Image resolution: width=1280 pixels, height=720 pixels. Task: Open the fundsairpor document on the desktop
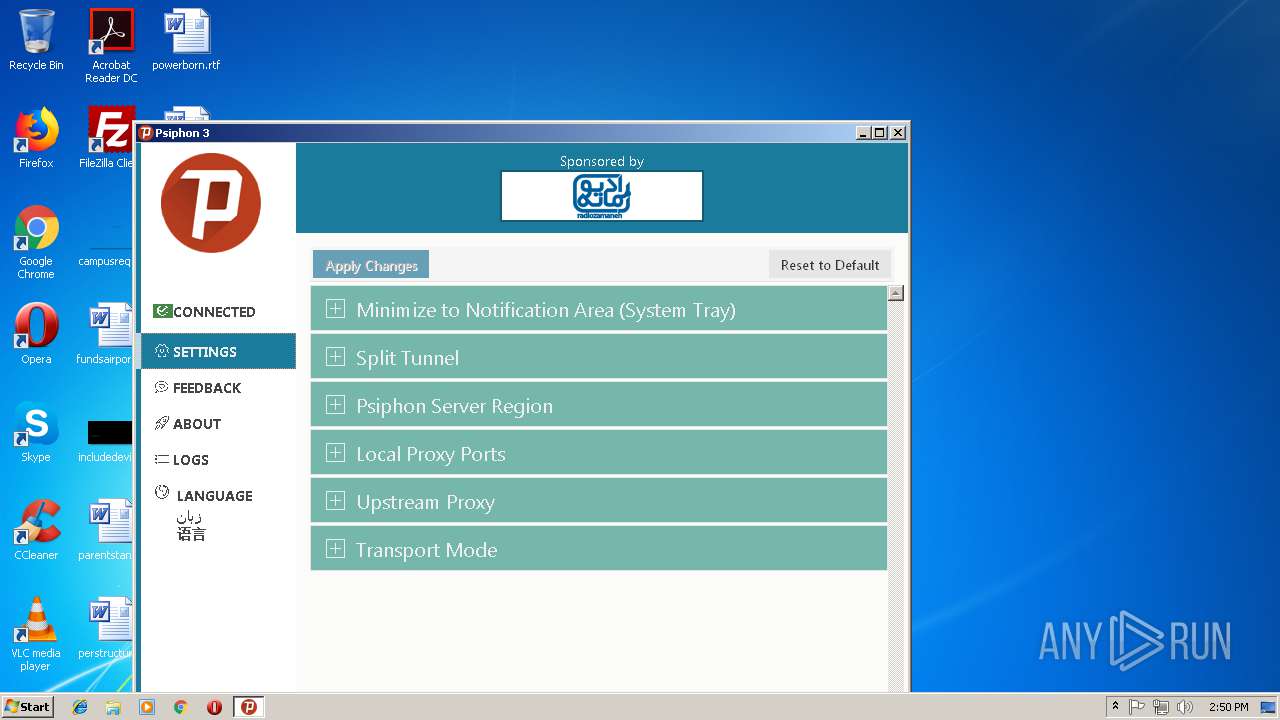pos(106,334)
